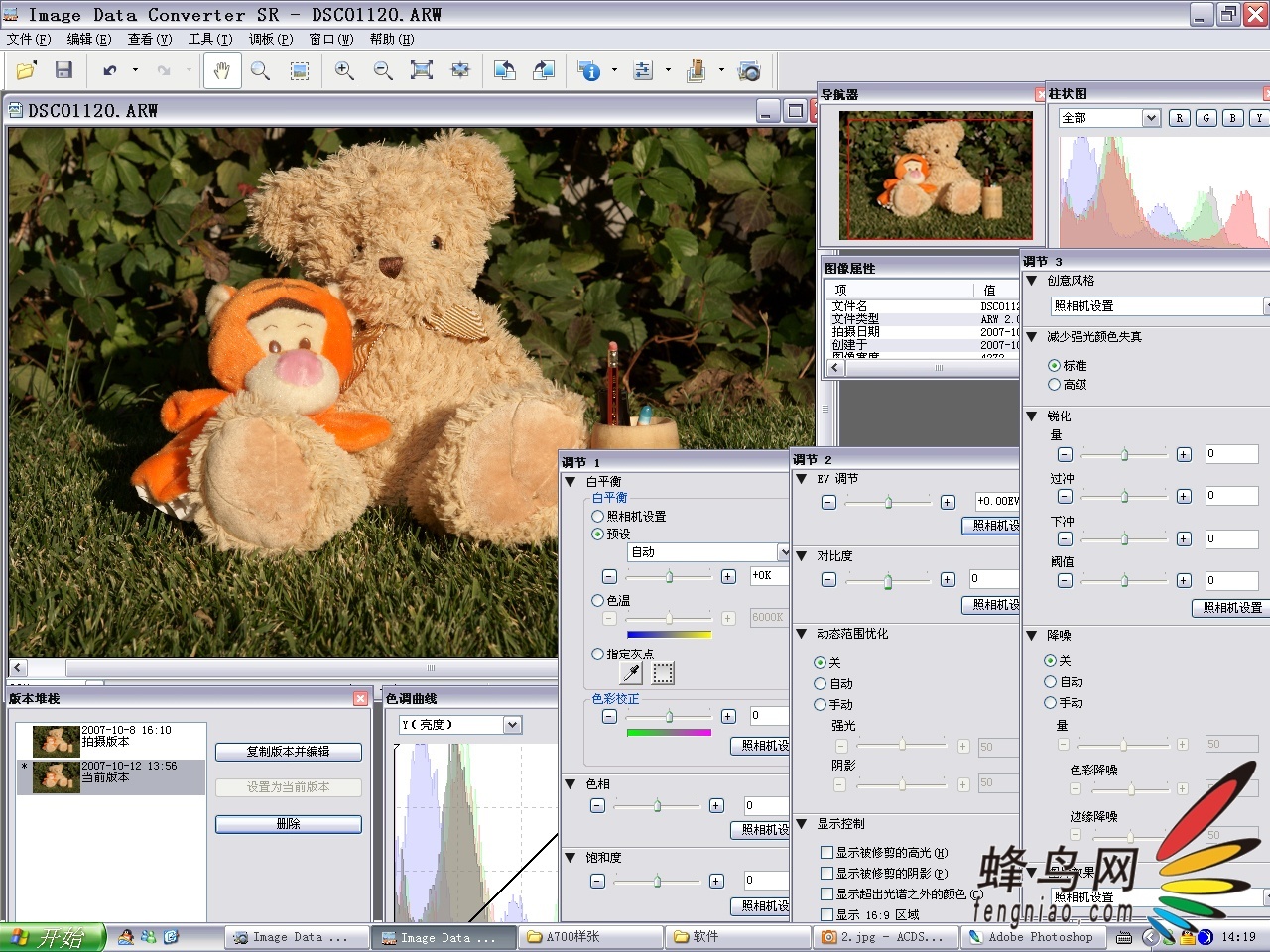Select the 2007-10-8 shot version thumbnail

pyautogui.click(x=57, y=740)
